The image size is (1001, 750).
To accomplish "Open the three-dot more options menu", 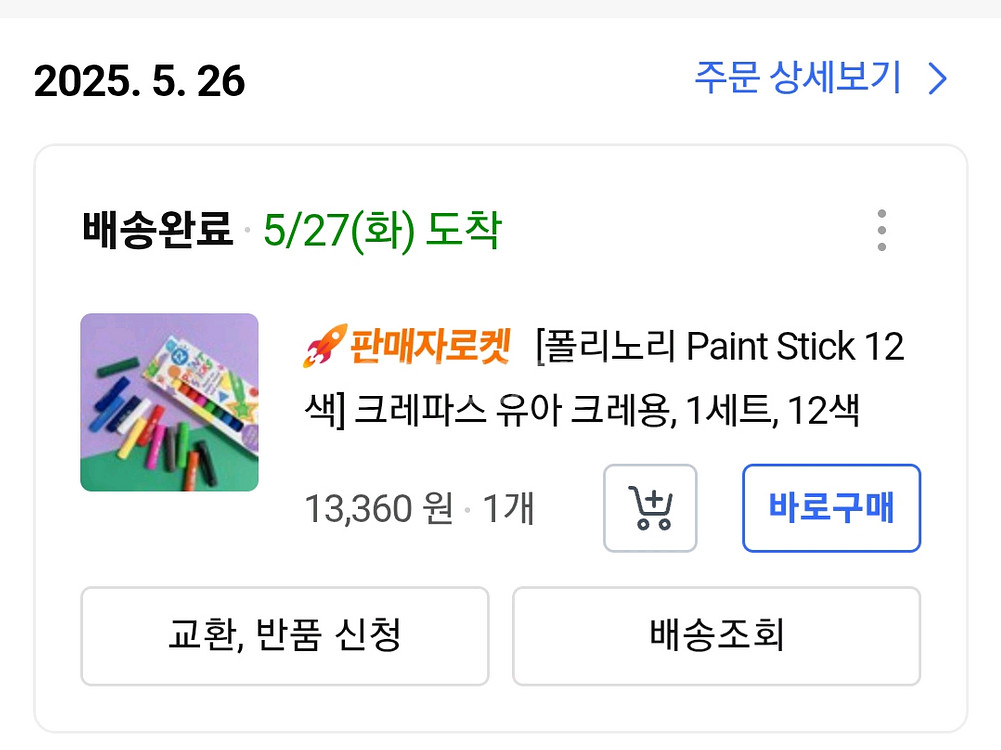I will point(881,231).
